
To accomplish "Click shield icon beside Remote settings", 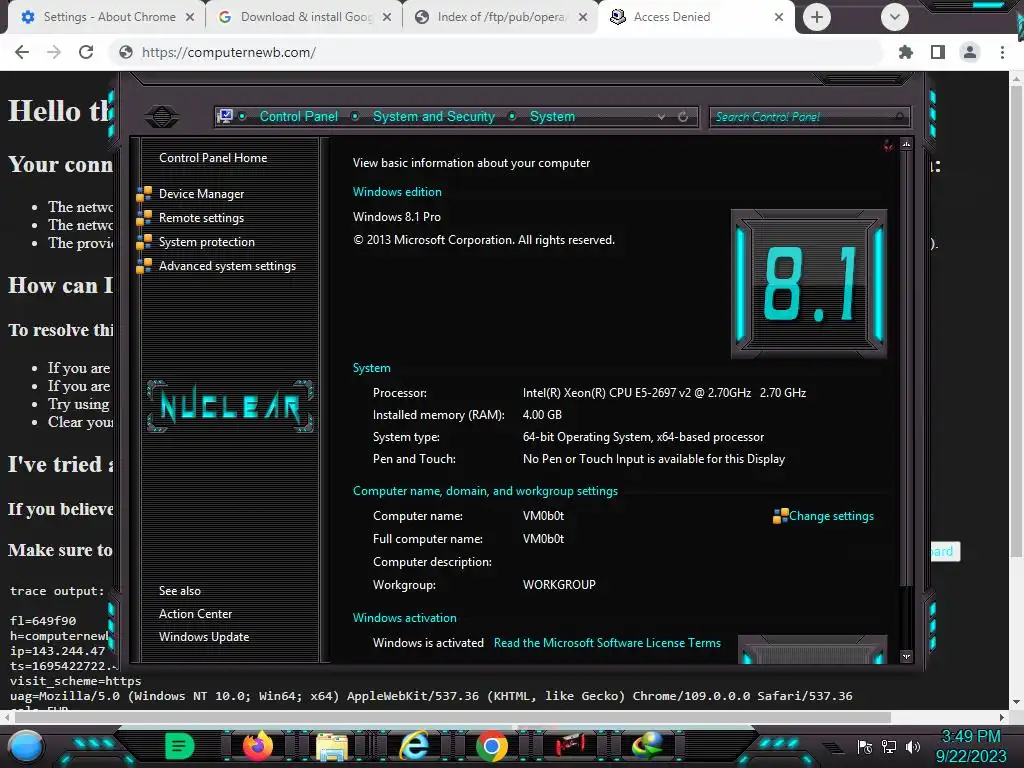I will point(144,218).
